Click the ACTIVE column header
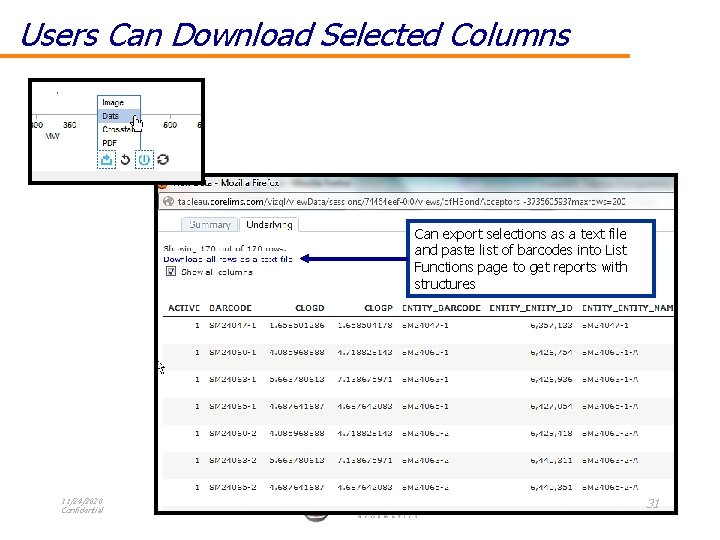This screenshot has height=540, width=720. pos(184,308)
